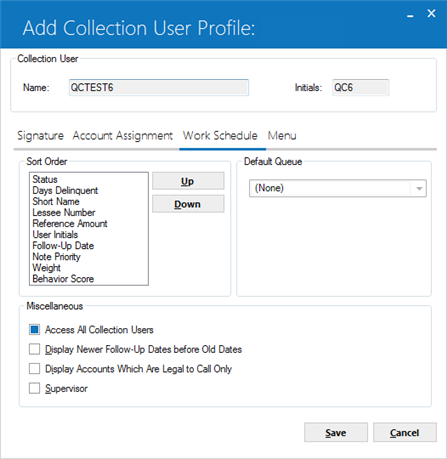The width and height of the screenshot is (447, 459).
Task: Save the collection user profile
Action: point(336,432)
